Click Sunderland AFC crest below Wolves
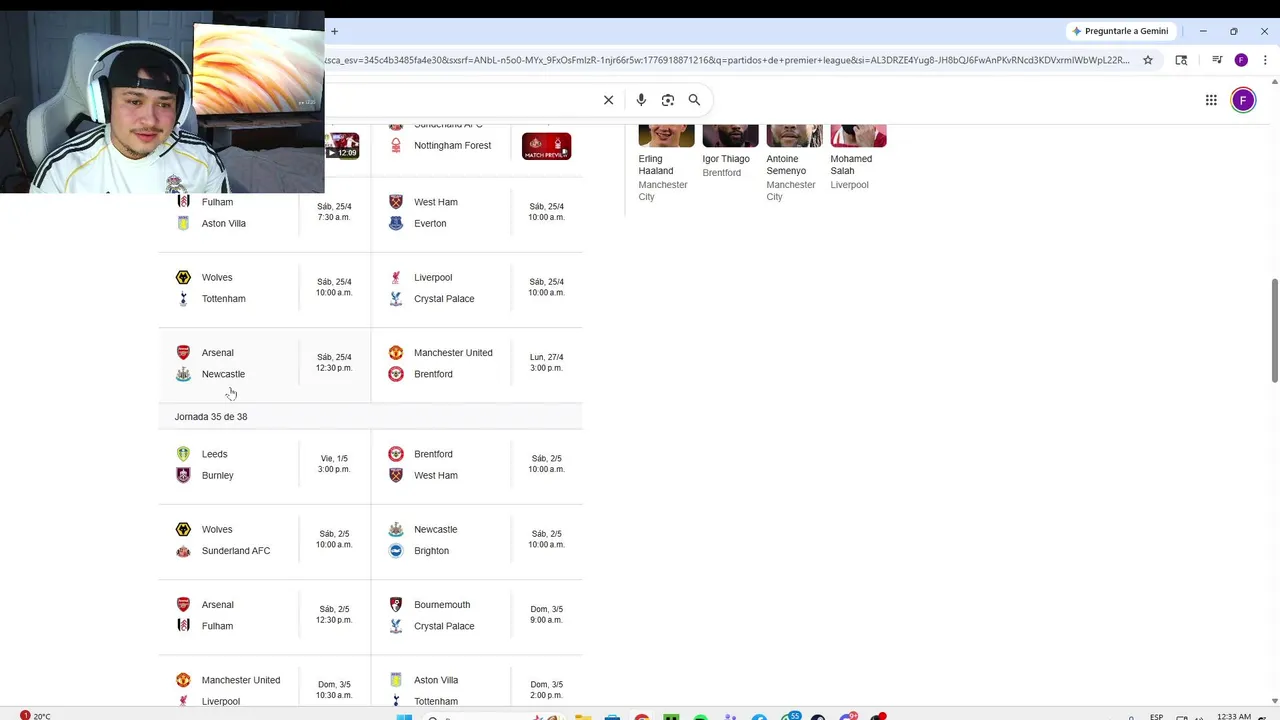 (x=183, y=551)
